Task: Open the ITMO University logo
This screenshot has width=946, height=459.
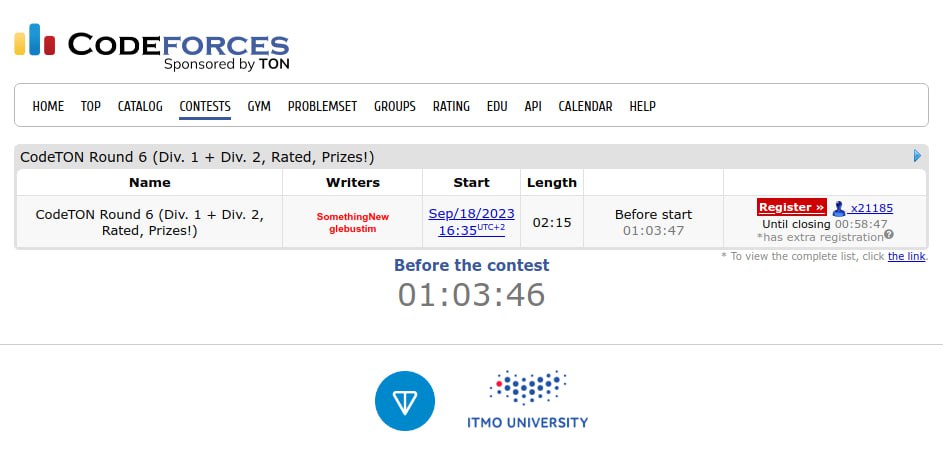Action: tap(527, 400)
